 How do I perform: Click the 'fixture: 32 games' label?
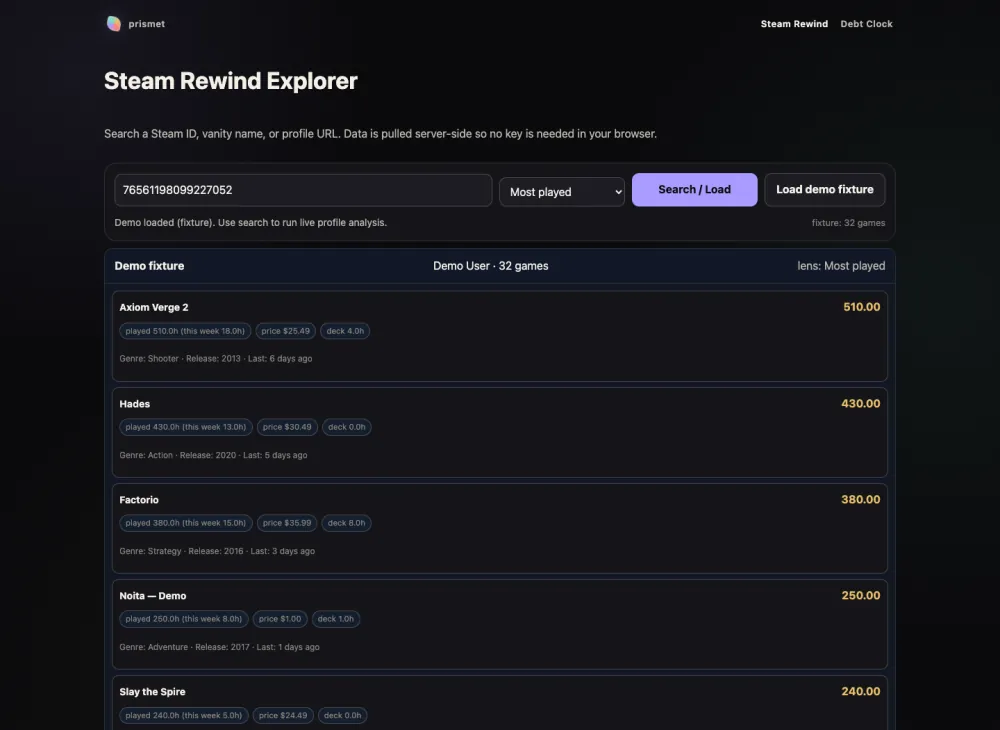848,223
